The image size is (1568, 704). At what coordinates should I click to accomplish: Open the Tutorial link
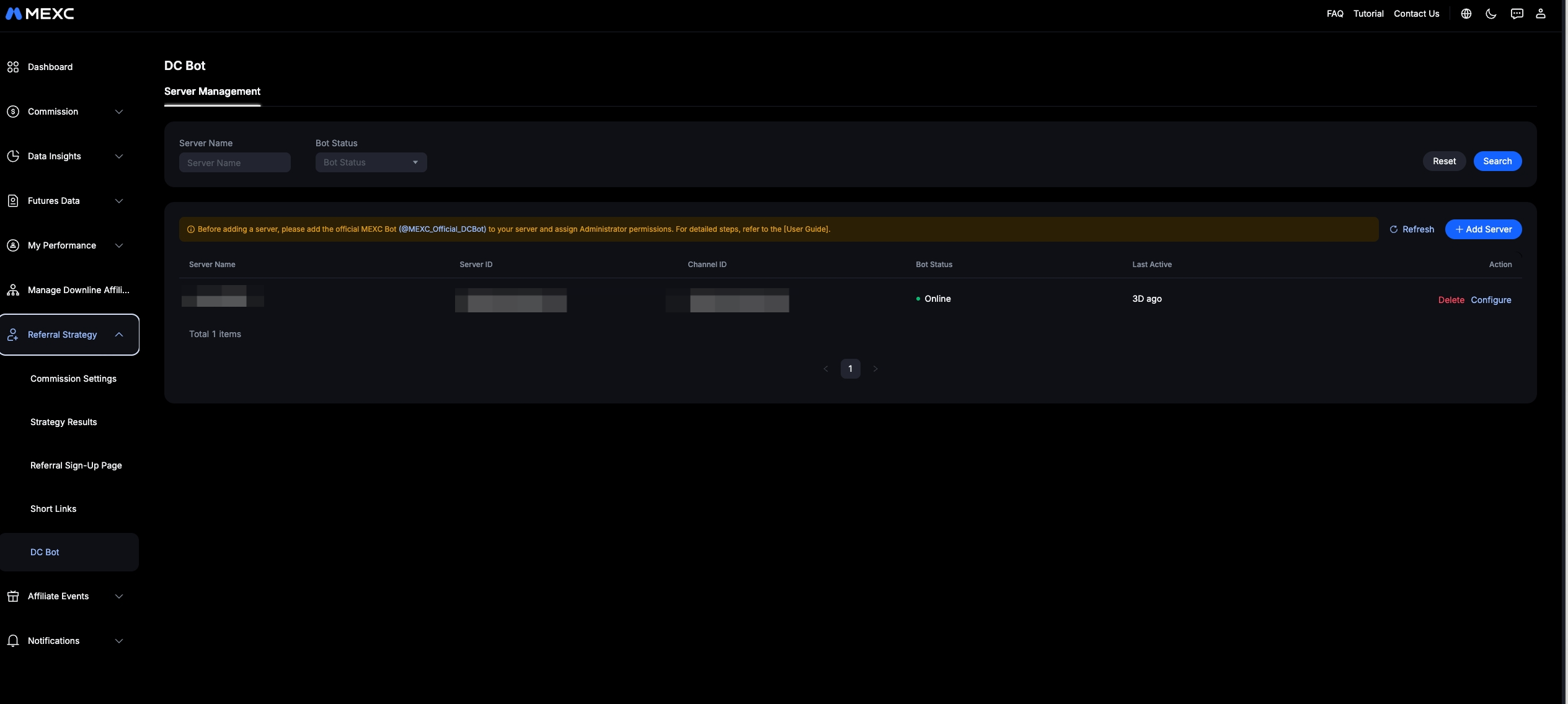pos(1368,14)
